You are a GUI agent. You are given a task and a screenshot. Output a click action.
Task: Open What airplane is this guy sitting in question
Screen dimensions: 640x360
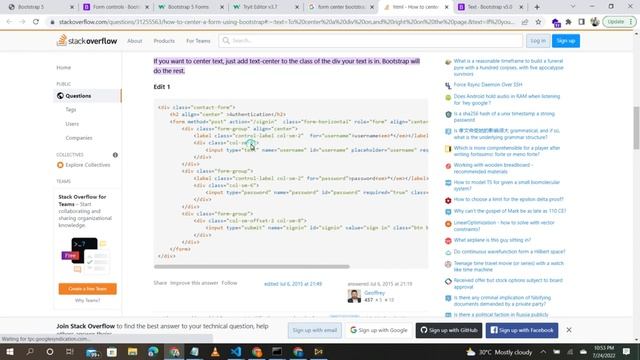point(492,240)
